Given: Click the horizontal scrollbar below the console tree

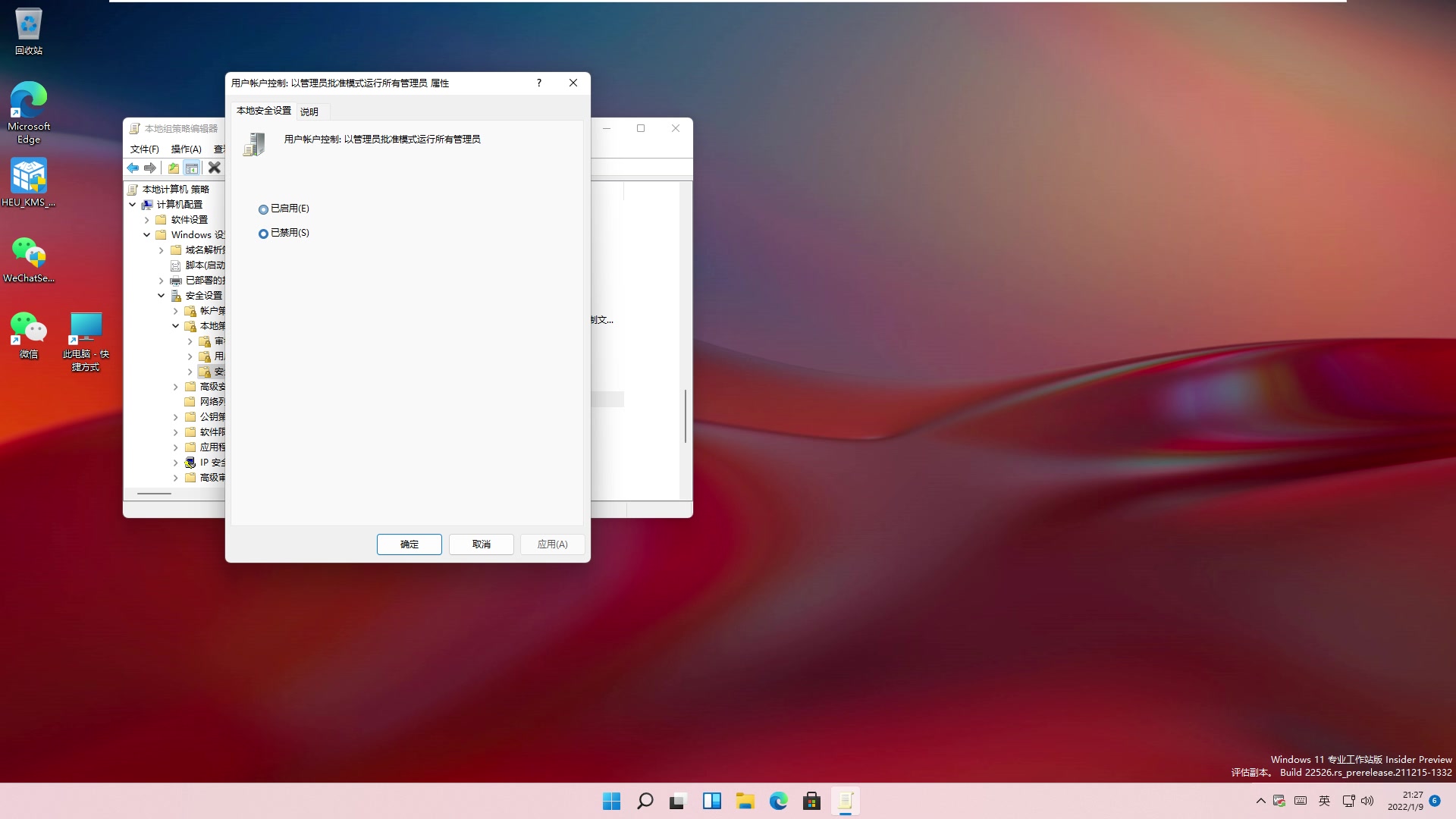Looking at the screenshot, I should click(x=154, y=494).
